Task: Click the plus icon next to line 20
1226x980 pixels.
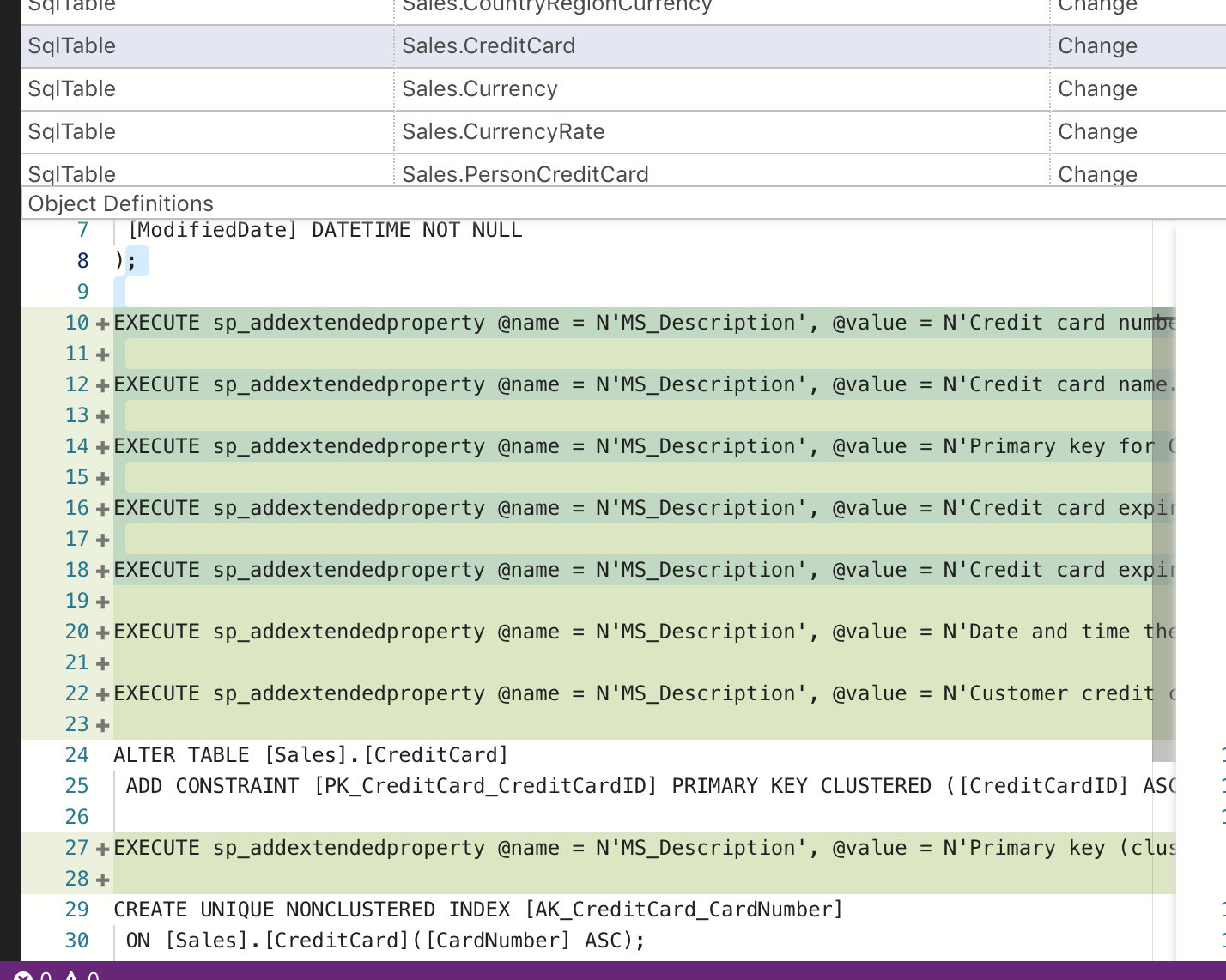Action: click(101, 632)
